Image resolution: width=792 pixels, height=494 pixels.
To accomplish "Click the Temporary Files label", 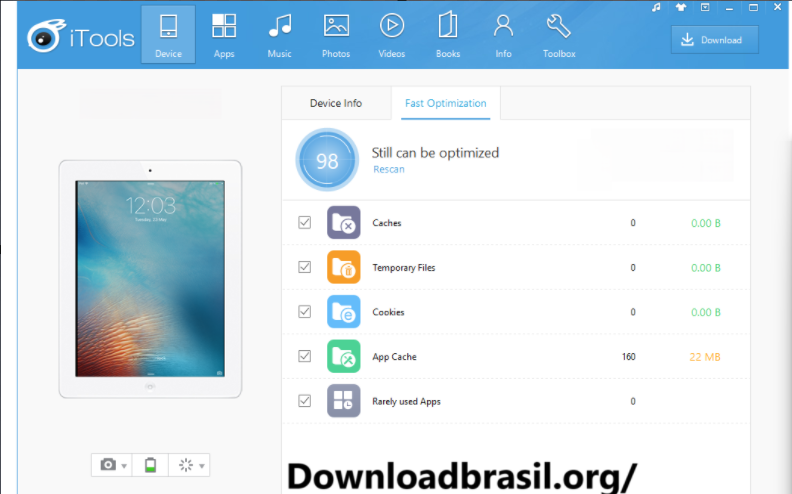I will [x=404, y=268].
